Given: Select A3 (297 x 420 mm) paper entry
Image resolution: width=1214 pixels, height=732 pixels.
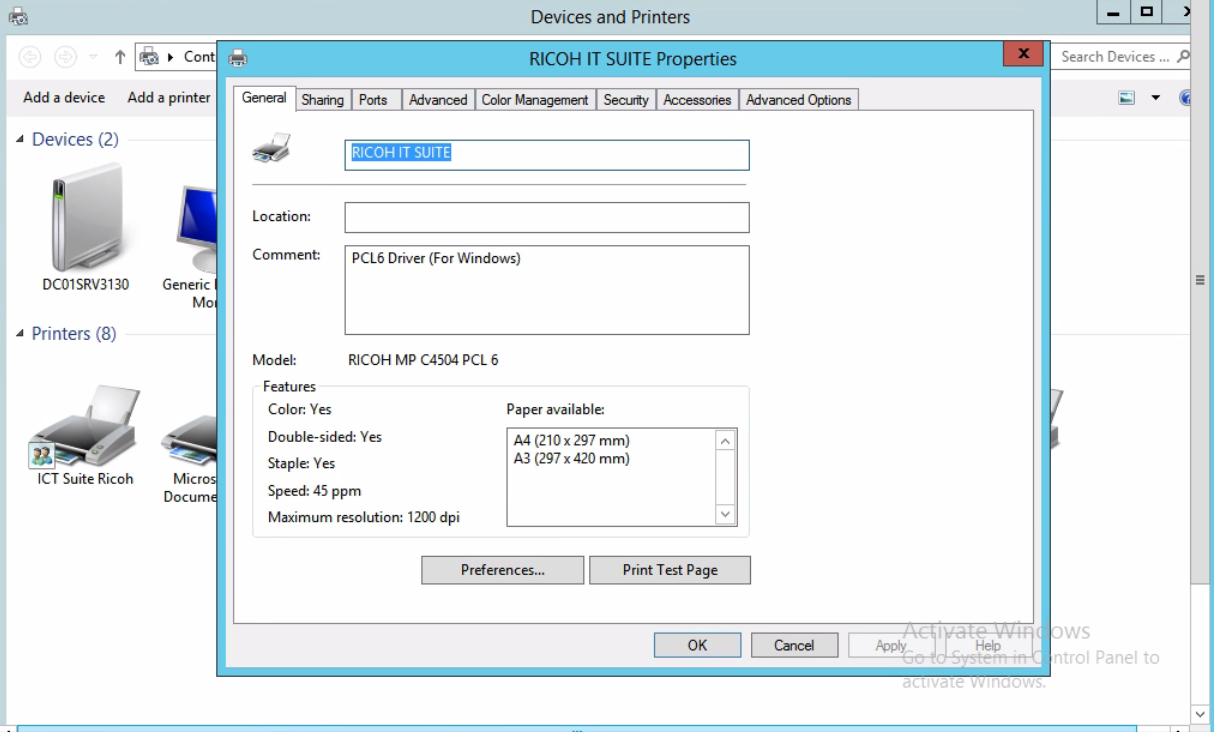Looking at the screenshot, I should pos(571,459).
